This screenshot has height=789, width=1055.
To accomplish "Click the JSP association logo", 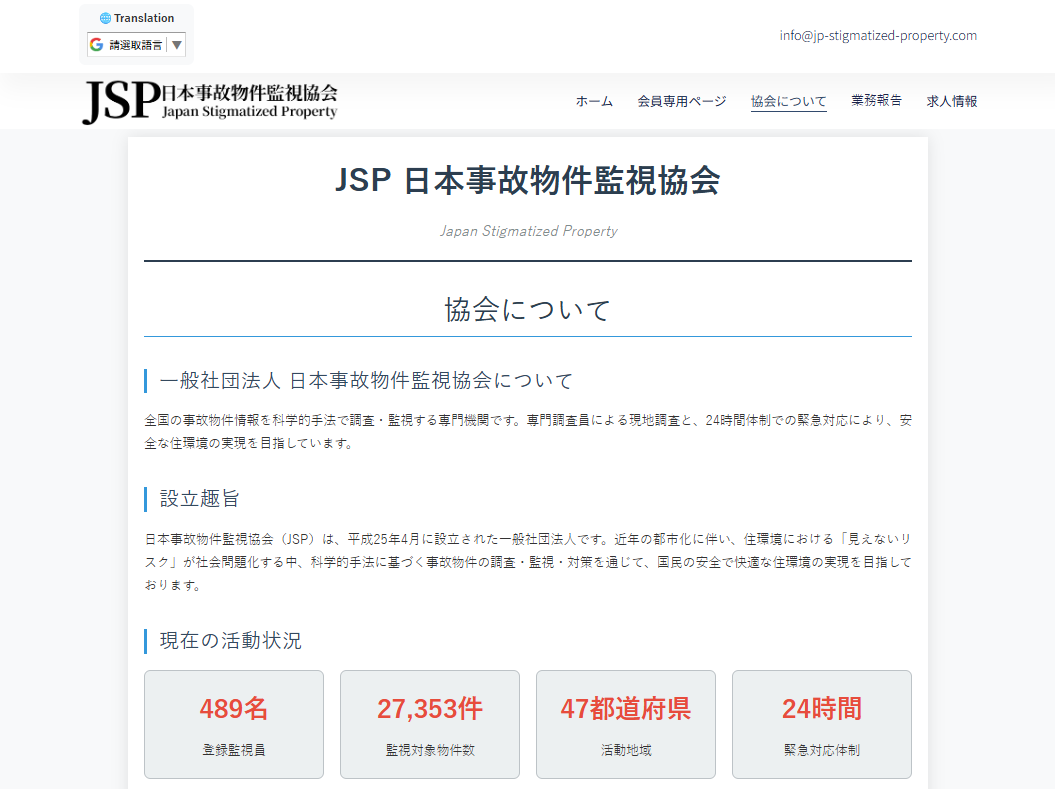I will click(x=208, y=100).
